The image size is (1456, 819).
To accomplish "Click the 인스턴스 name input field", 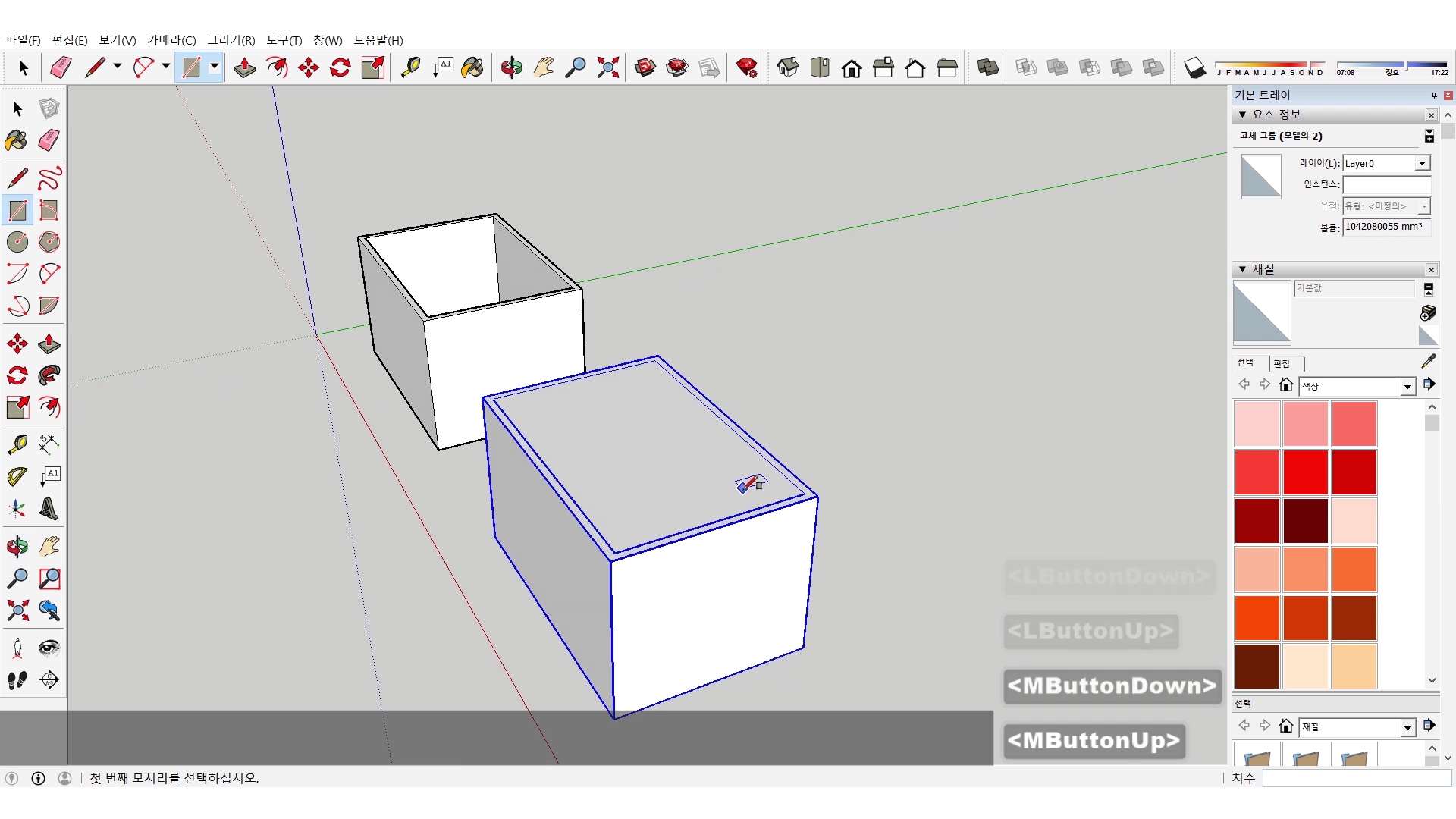I will [1386, 184].
